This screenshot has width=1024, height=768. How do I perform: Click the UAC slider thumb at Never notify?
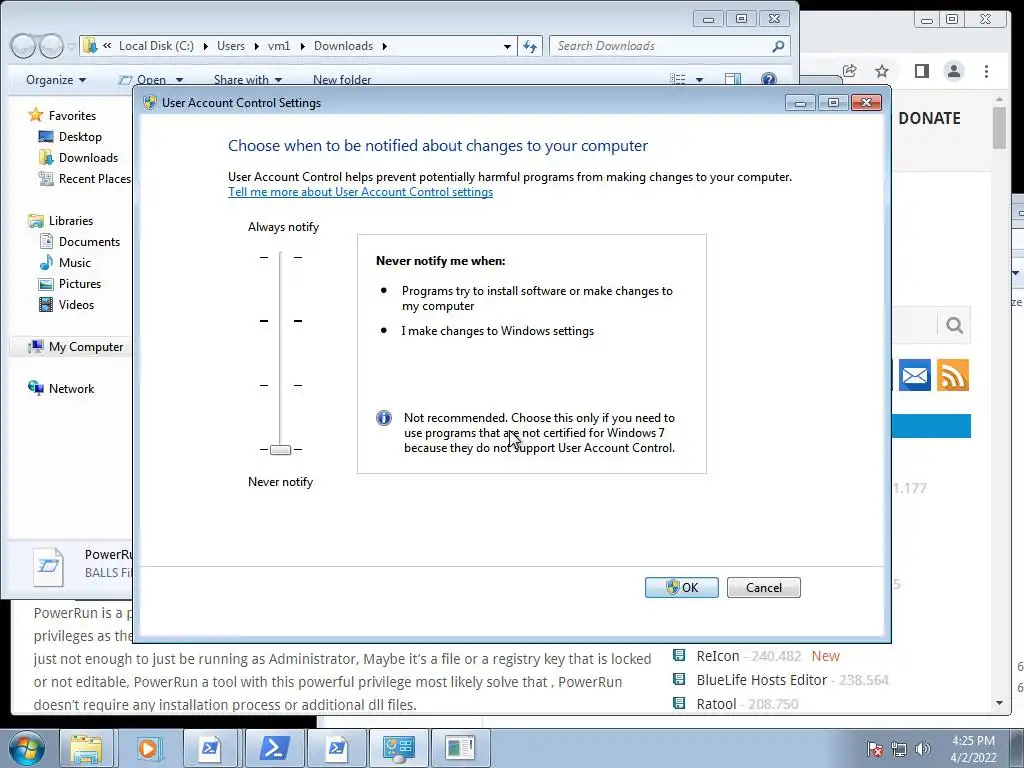tap(281, 449)
